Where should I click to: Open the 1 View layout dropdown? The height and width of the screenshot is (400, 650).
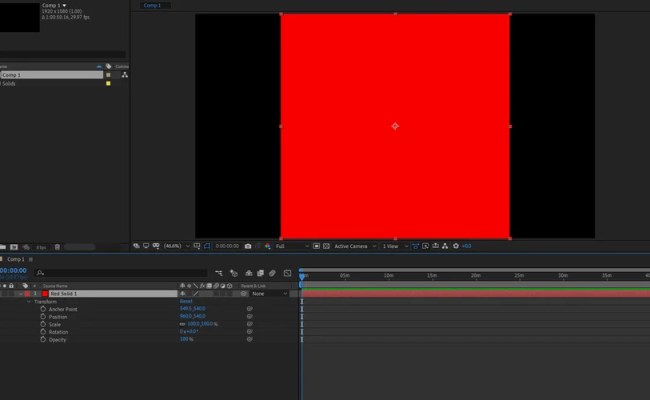[395, 246]
